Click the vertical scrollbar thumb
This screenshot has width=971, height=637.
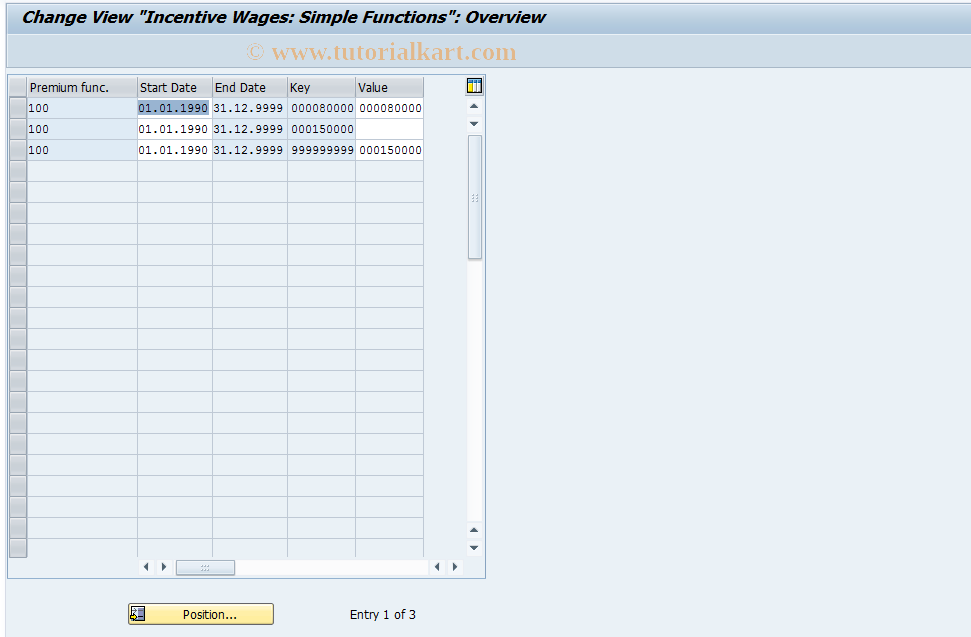tap(475, 197)
